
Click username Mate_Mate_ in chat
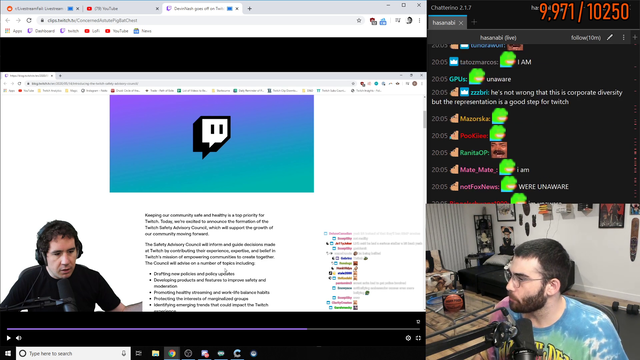[x=479, y=170]
